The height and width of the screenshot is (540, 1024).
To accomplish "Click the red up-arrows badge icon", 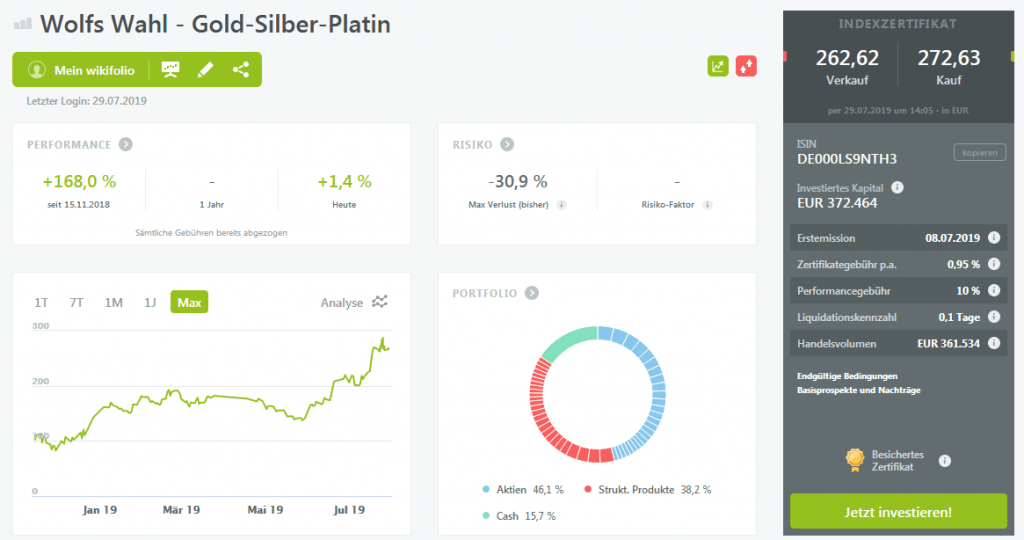I will tap(746, 66).
